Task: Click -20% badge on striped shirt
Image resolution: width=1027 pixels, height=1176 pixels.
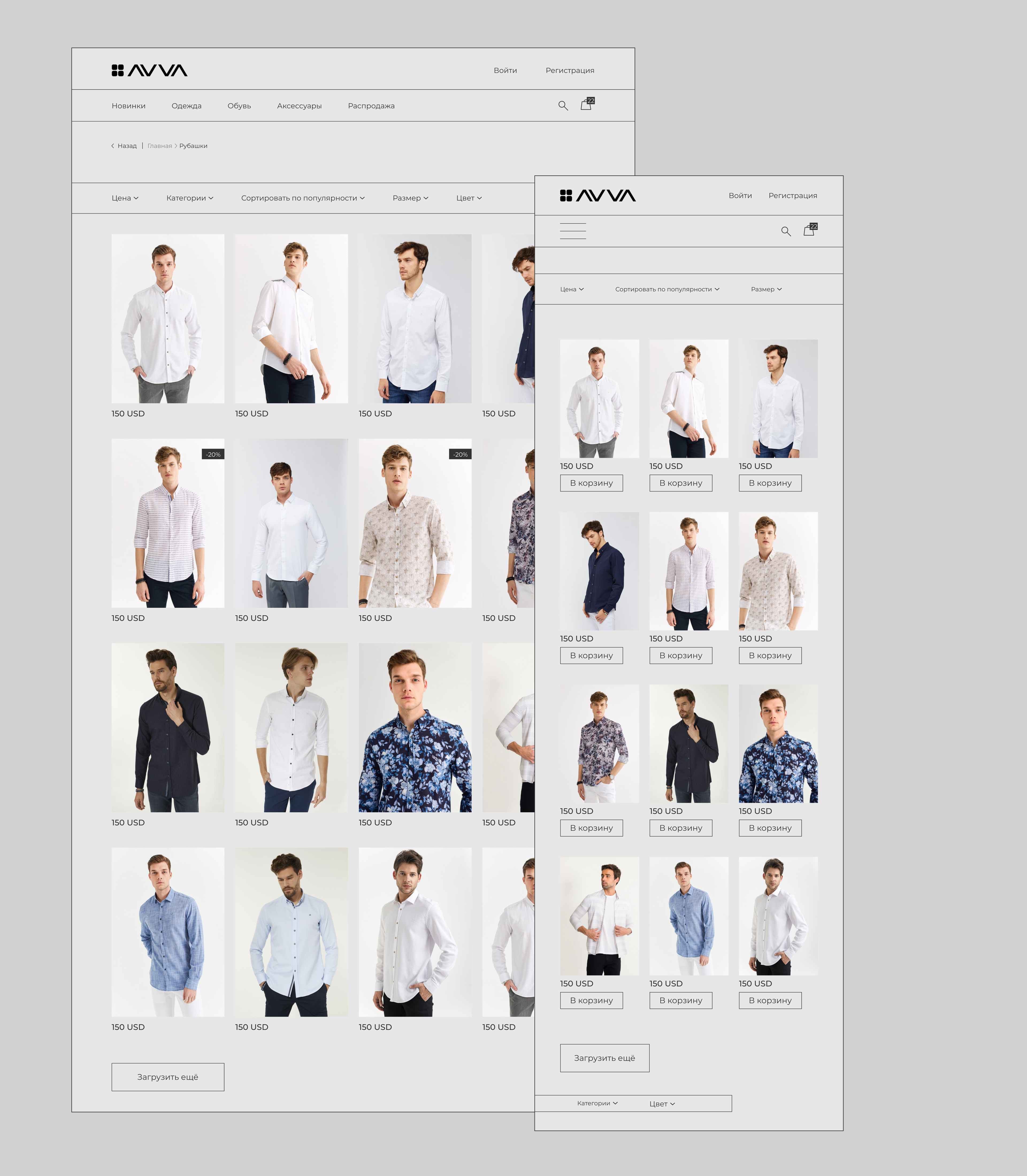Action: (213, 455)
